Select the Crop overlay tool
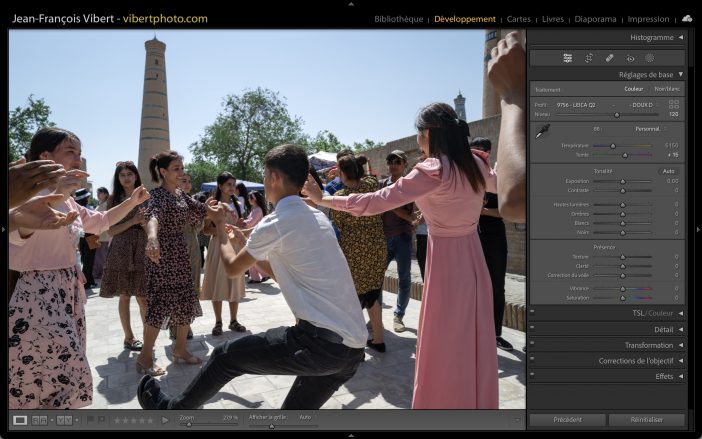 [589, 58]
